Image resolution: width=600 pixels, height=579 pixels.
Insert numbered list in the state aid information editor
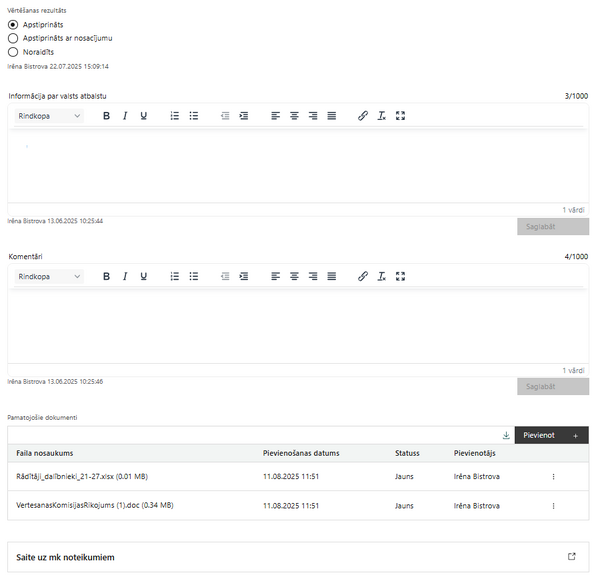(x=174, y=116)
